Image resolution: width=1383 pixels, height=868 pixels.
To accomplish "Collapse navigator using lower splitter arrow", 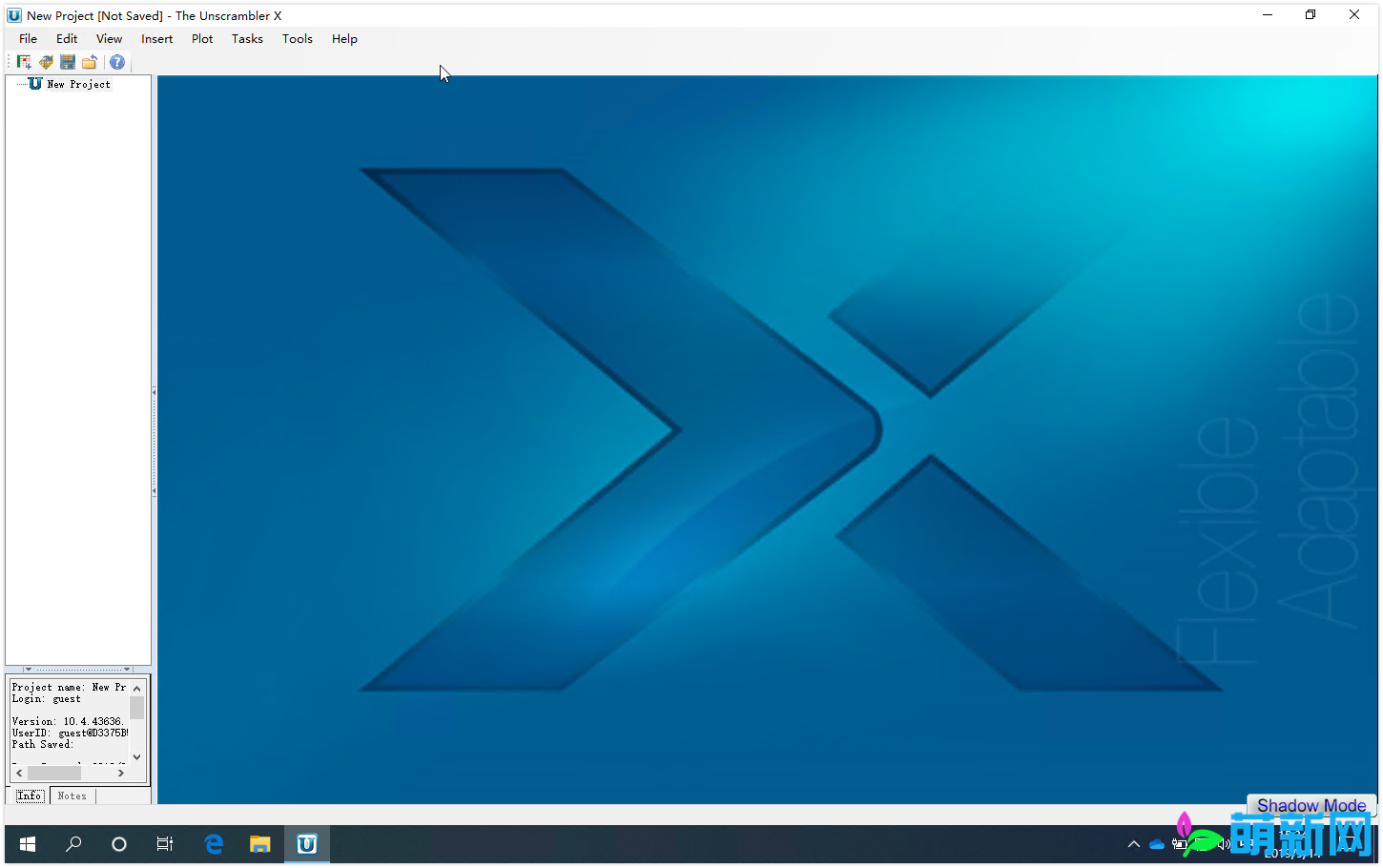I will 154,491.
